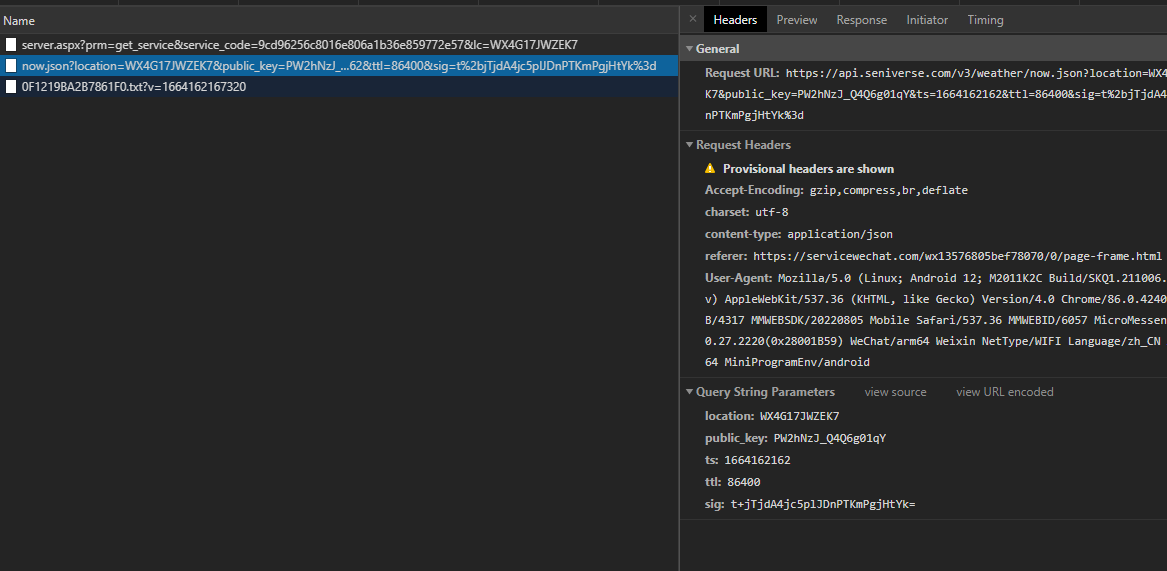Click the Provisional headers are shown text

[x=808, y=169]
